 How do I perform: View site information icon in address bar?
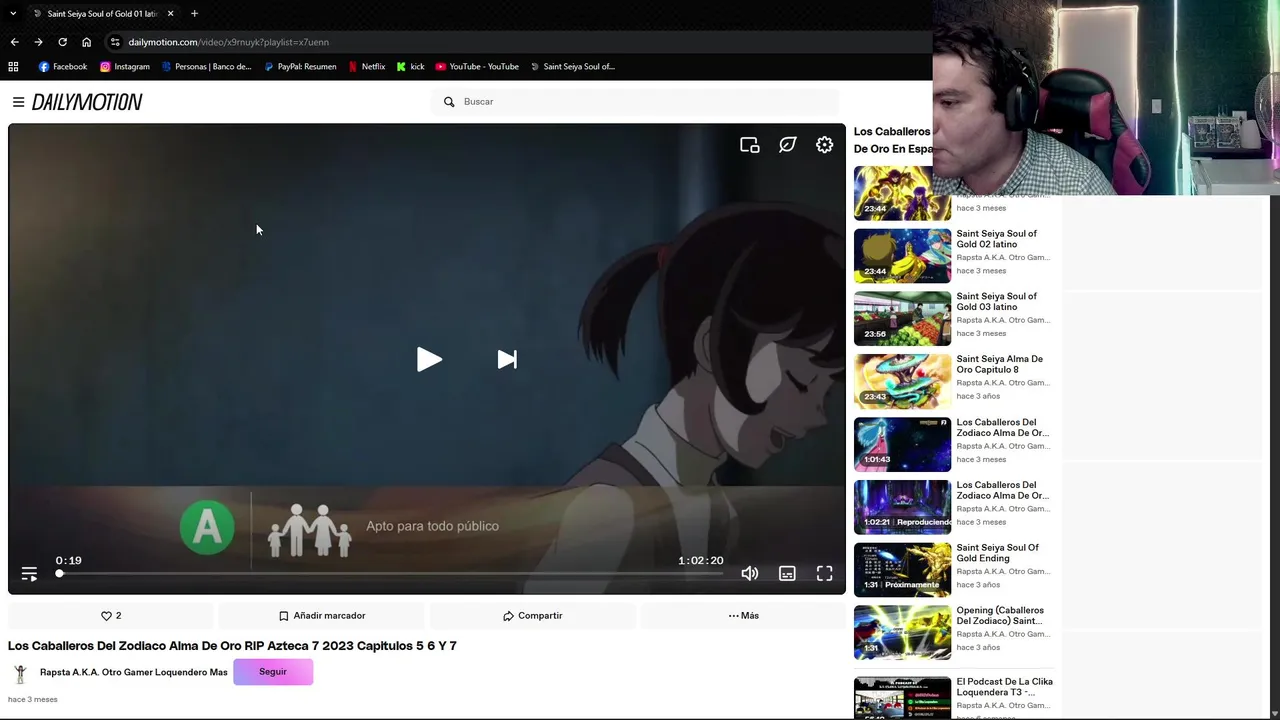pyautogui.click(x=115, y=42)
